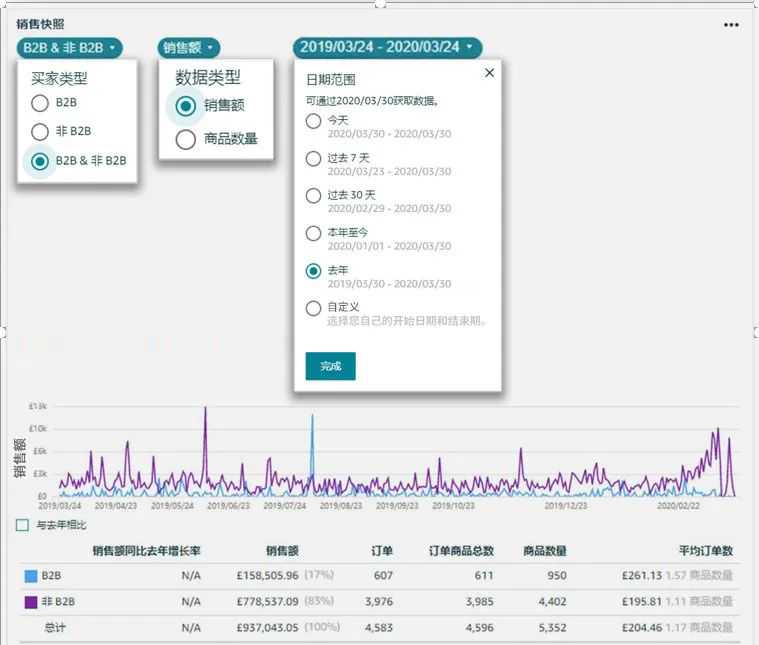
Task: Click the 总计 total row label
Action: tap(54, 628)
